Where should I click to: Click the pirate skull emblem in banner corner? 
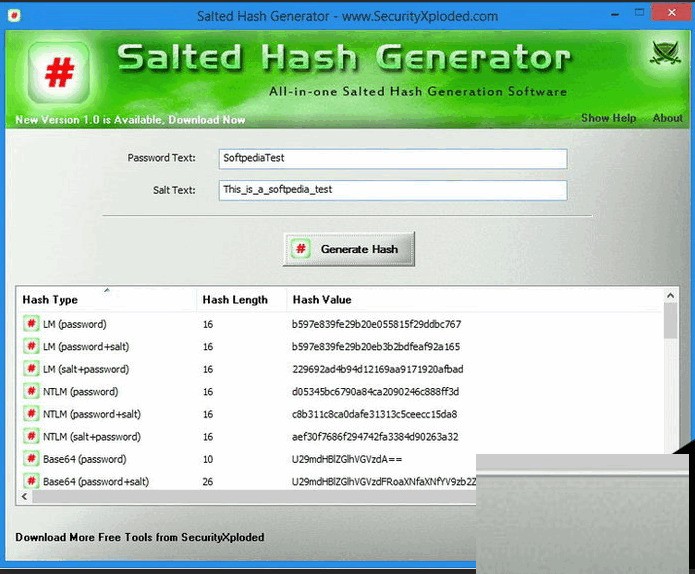[x=665, y=53]
